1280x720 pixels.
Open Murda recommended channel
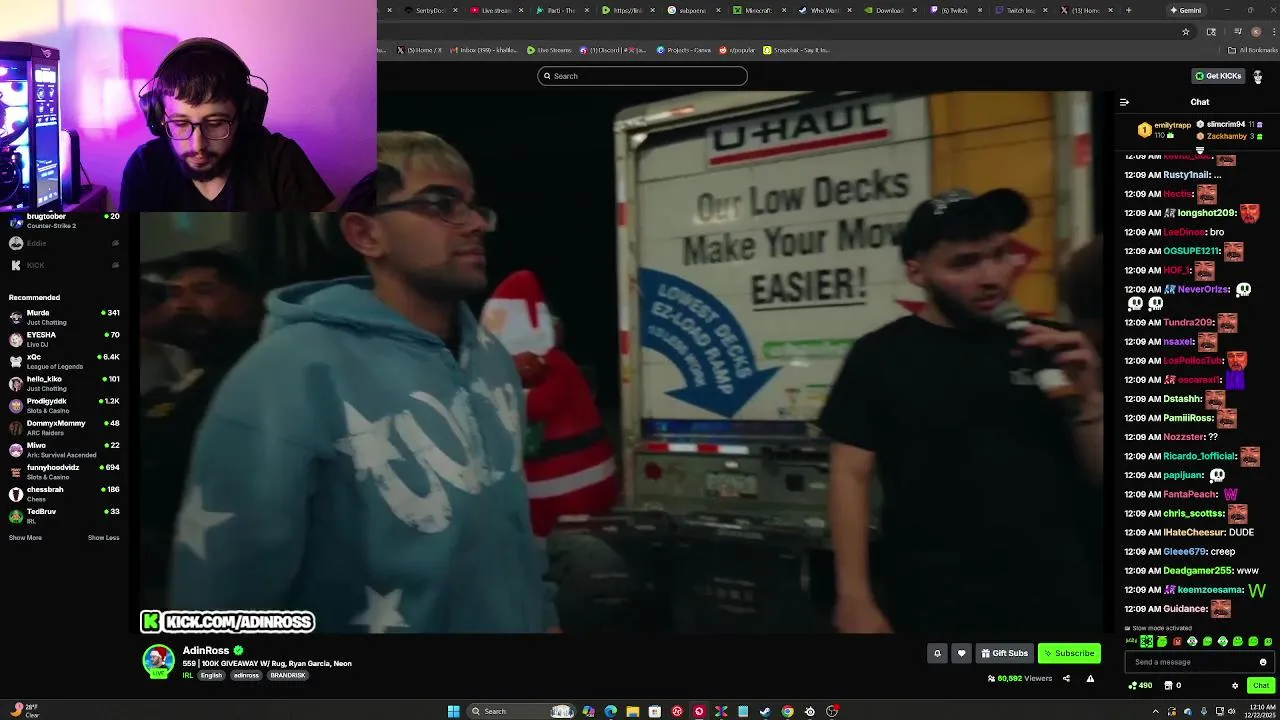[64, 317]
